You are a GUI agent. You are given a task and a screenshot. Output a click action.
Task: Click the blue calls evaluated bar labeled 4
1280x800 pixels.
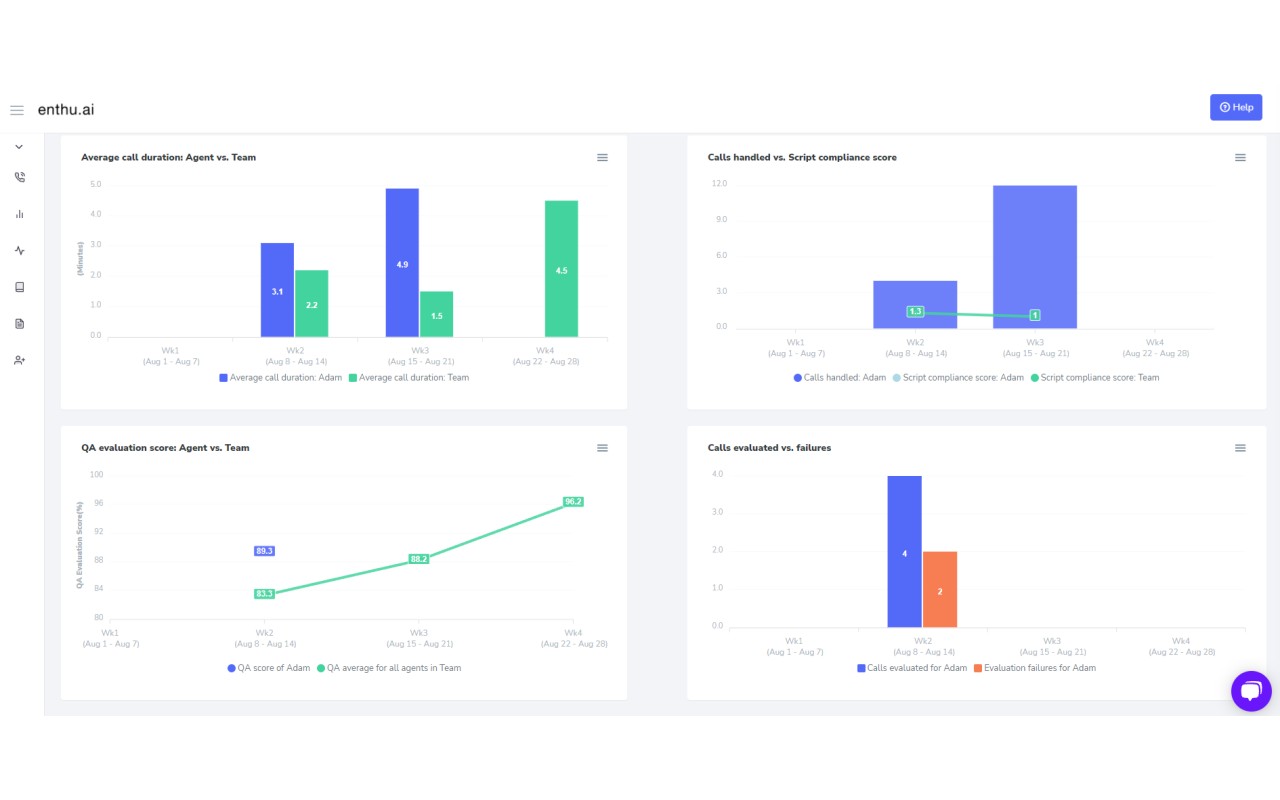[904, 552]
